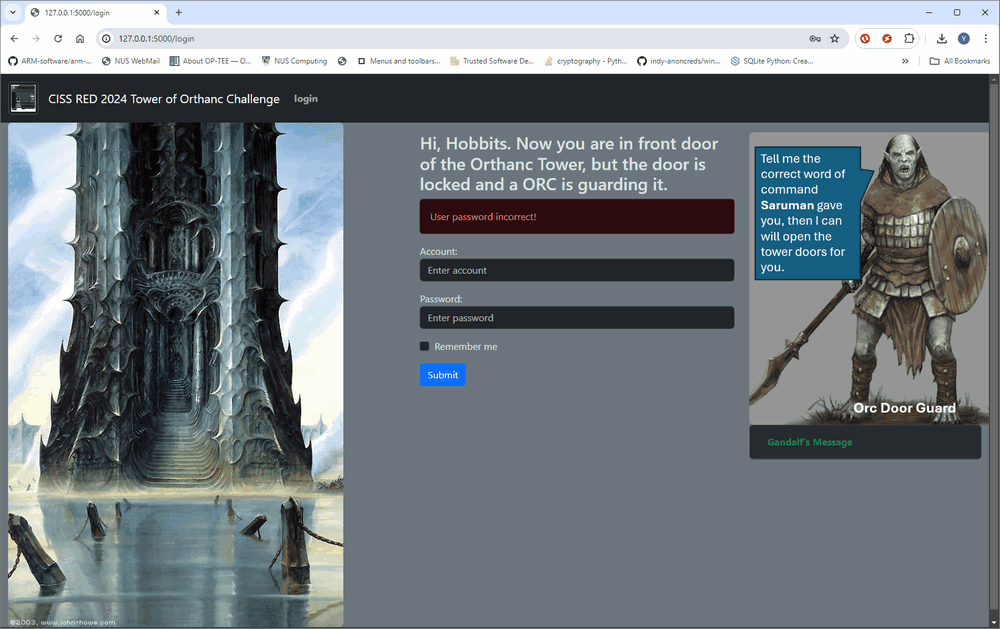This screenshot has height=629, width=1000.
Task: Open the NUS WebMail bookmark
Action: [x=131, y=61]
